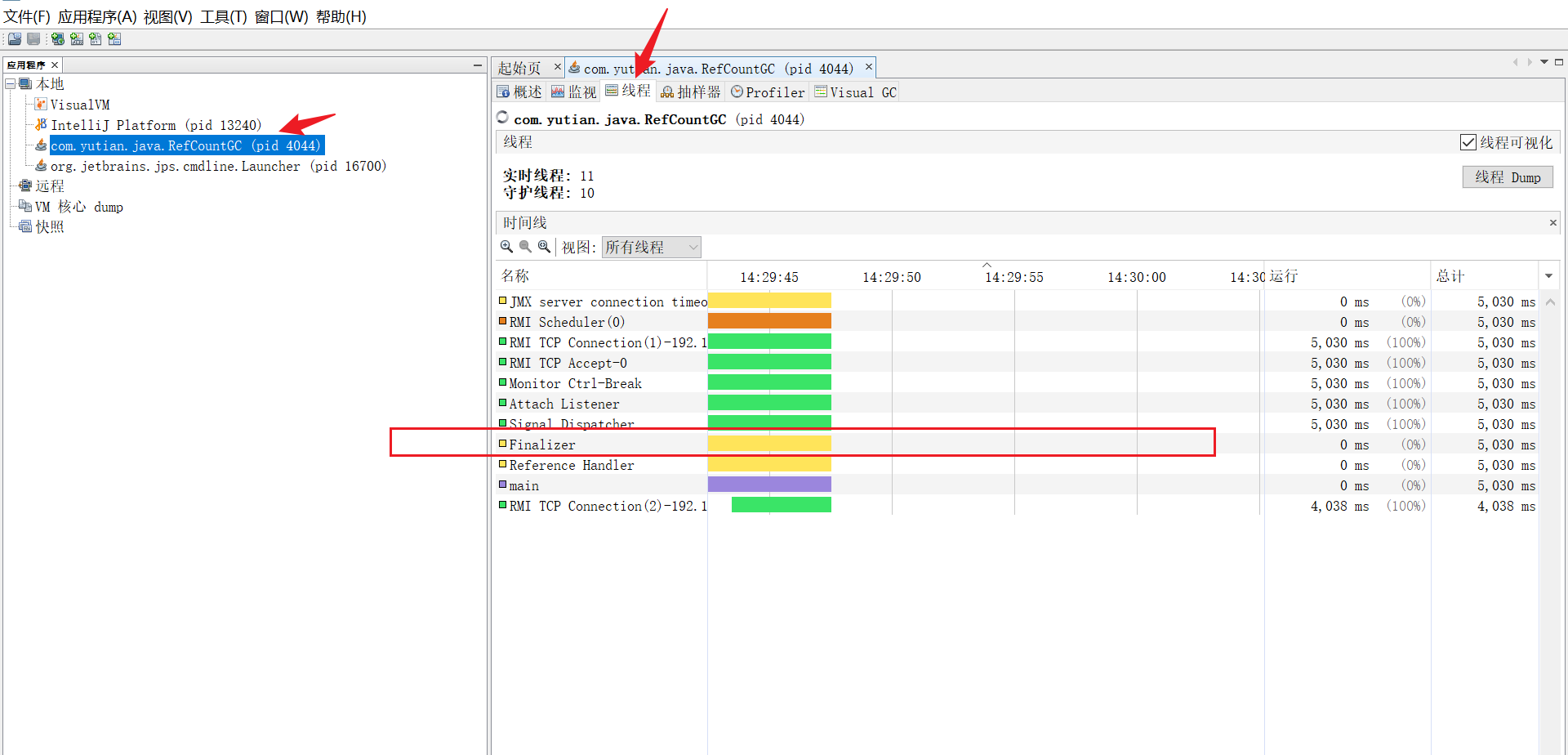Image resolution: width=1568 pixels, height=755 pixels.
Task: Click the zoom in timeline icon
Action: 506,247
